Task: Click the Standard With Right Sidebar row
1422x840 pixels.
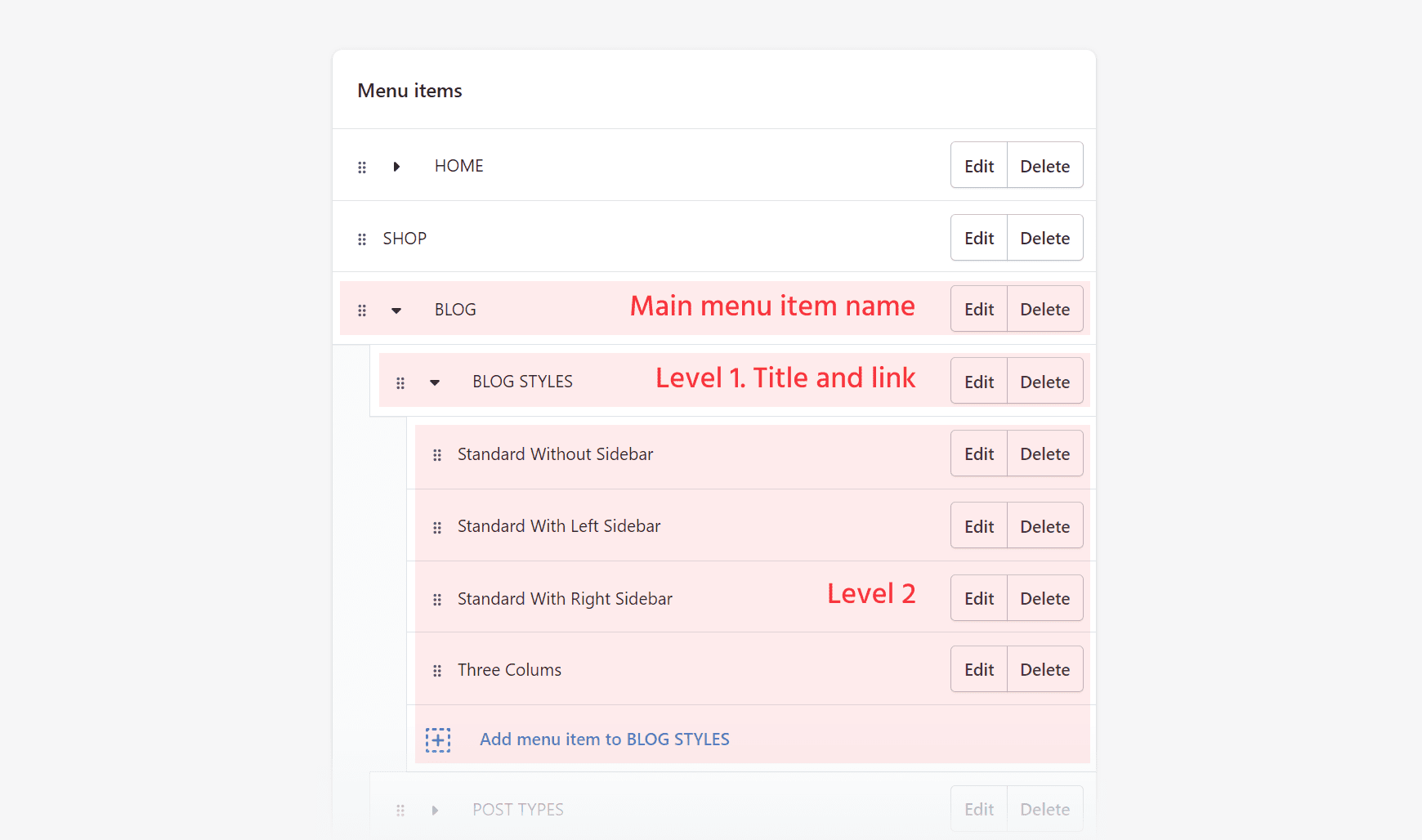Action: click(x=565, y=598)
